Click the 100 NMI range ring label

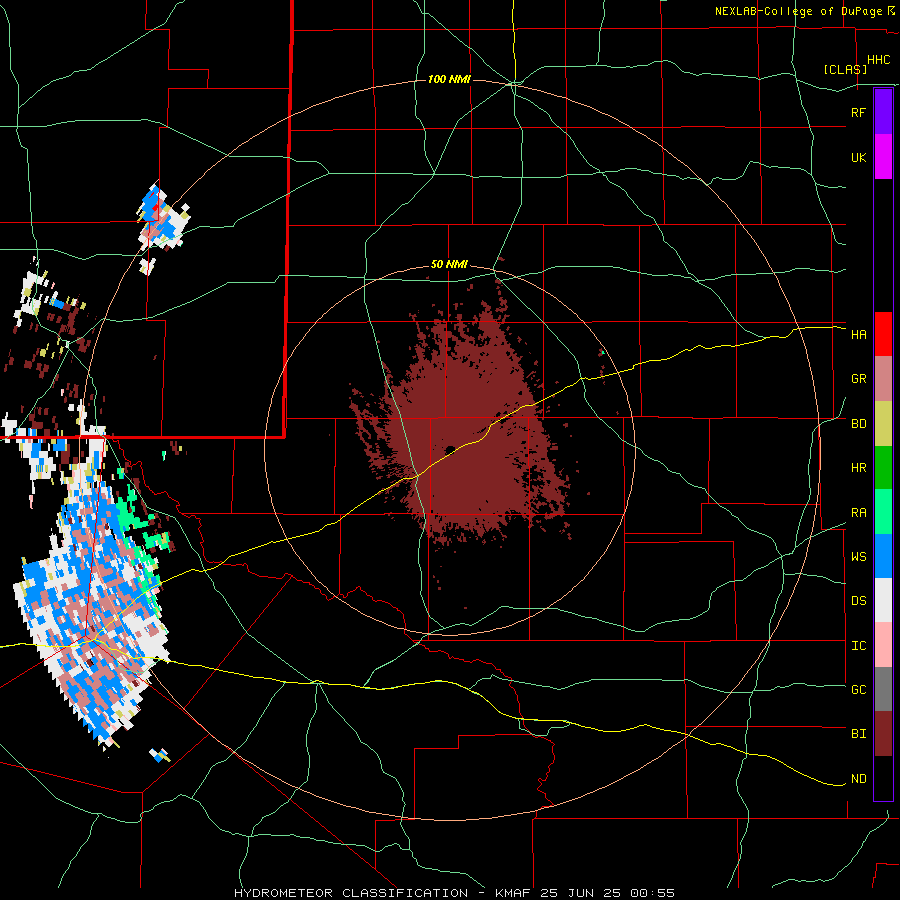(x=449, y=79)
